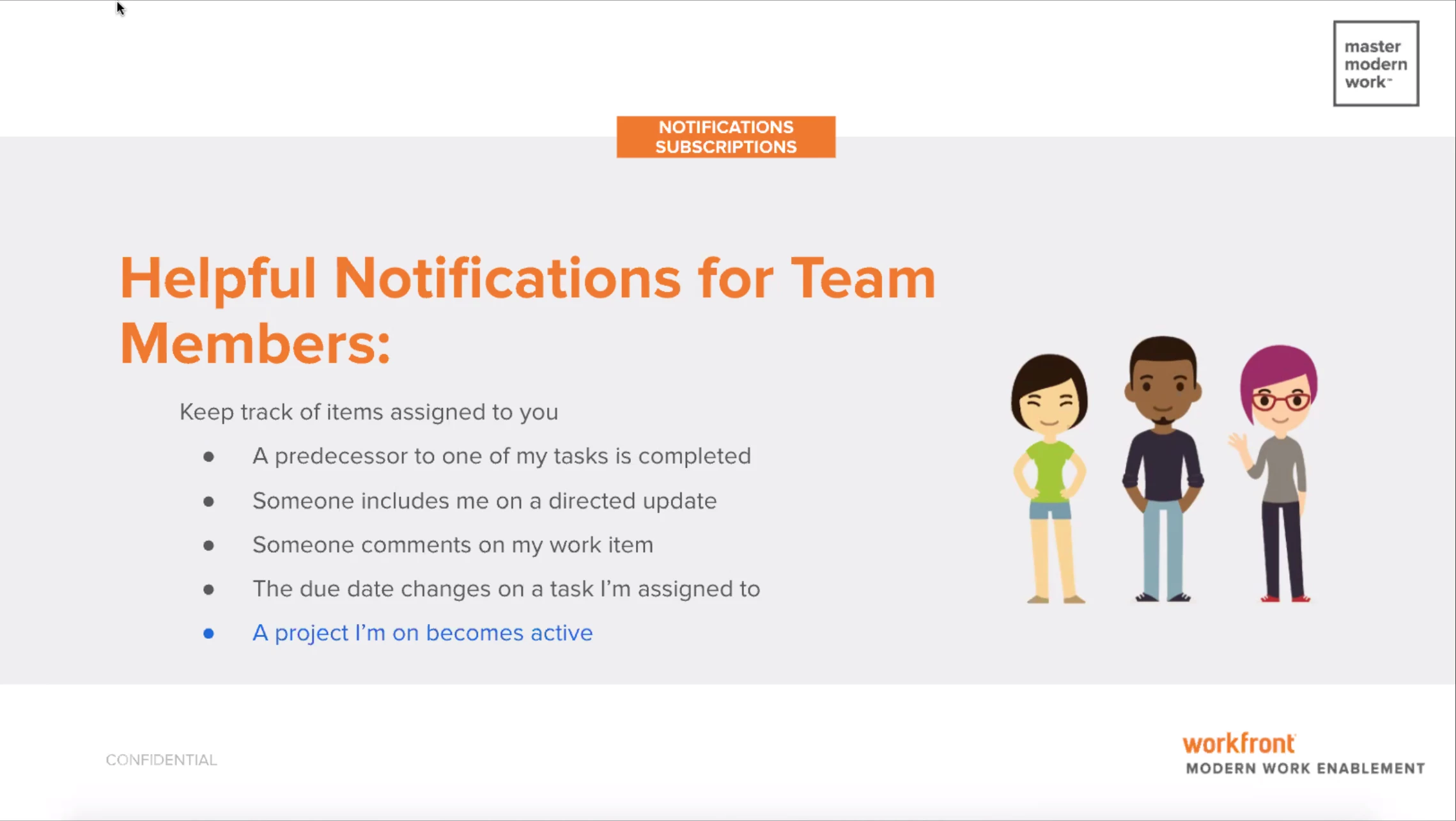Click 'A predecessor to one of my tasks' text
Image resolution: width=1456 pixels, height=821 pixels.
pos(501,456)
